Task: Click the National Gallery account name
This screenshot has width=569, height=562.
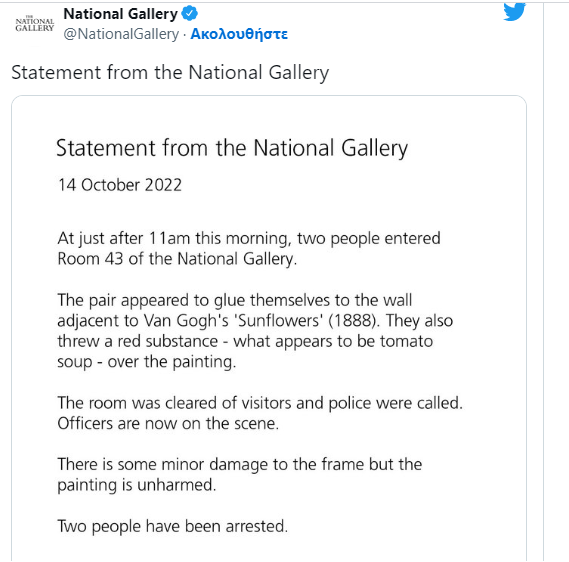Action: [x=120, y=14]
